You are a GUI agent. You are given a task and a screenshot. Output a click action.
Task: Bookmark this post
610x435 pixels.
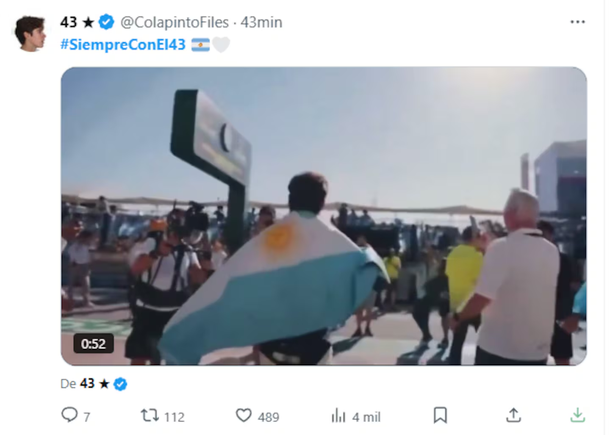(440, 415)
